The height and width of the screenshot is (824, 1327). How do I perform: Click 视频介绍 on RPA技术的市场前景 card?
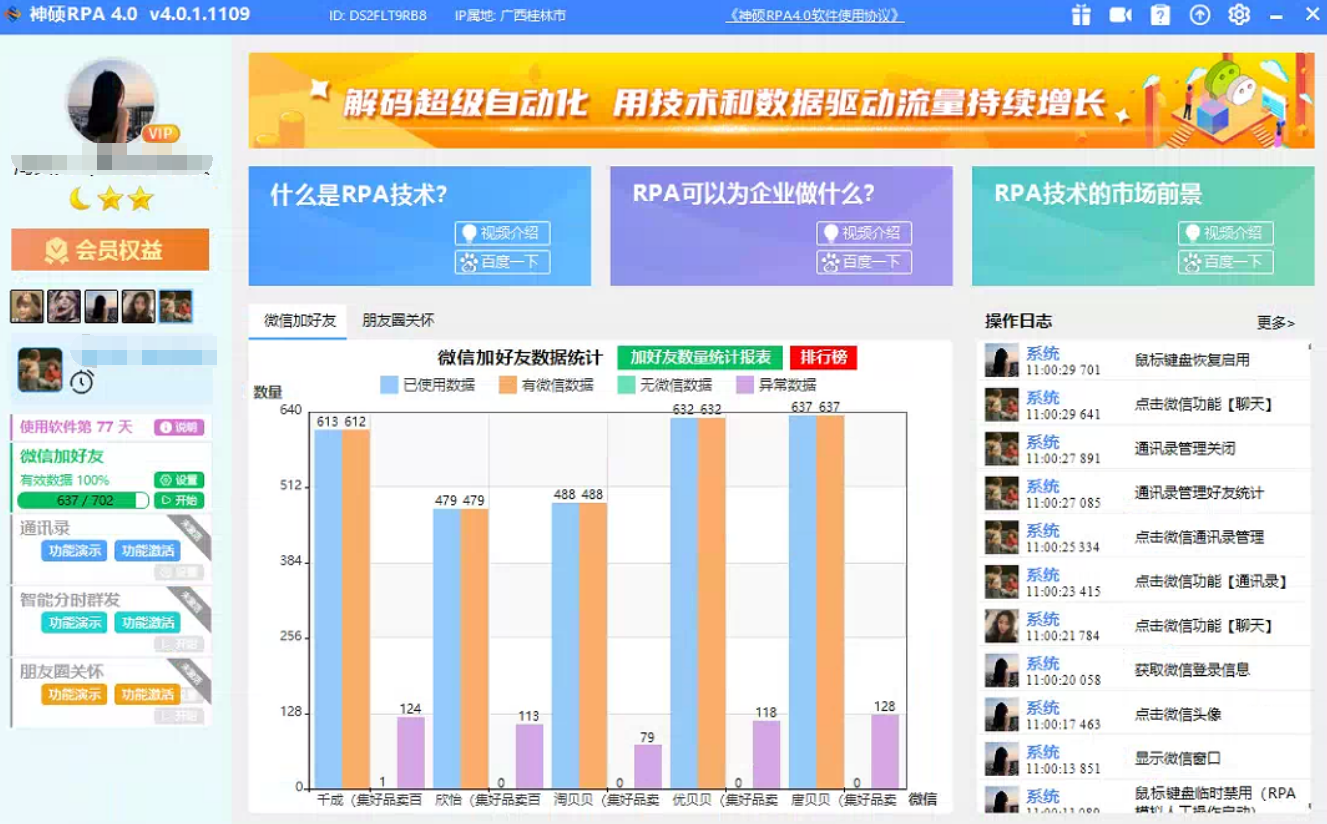click(1226, 233)
